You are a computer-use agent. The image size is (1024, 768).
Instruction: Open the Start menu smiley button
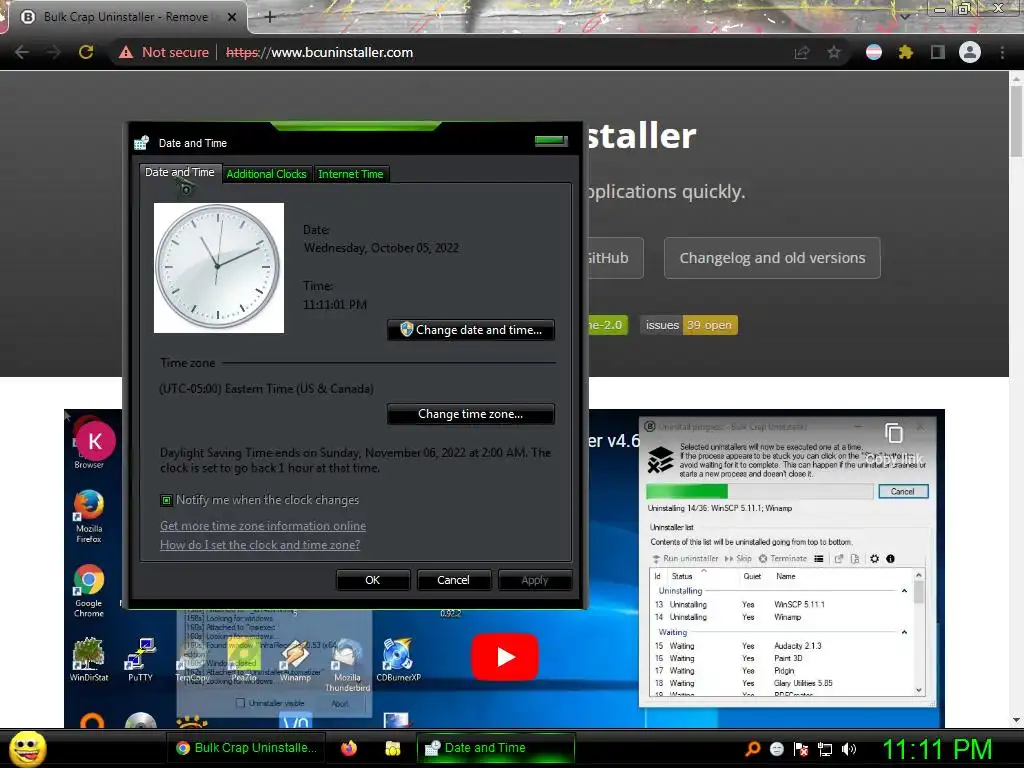tap(27, 748)
